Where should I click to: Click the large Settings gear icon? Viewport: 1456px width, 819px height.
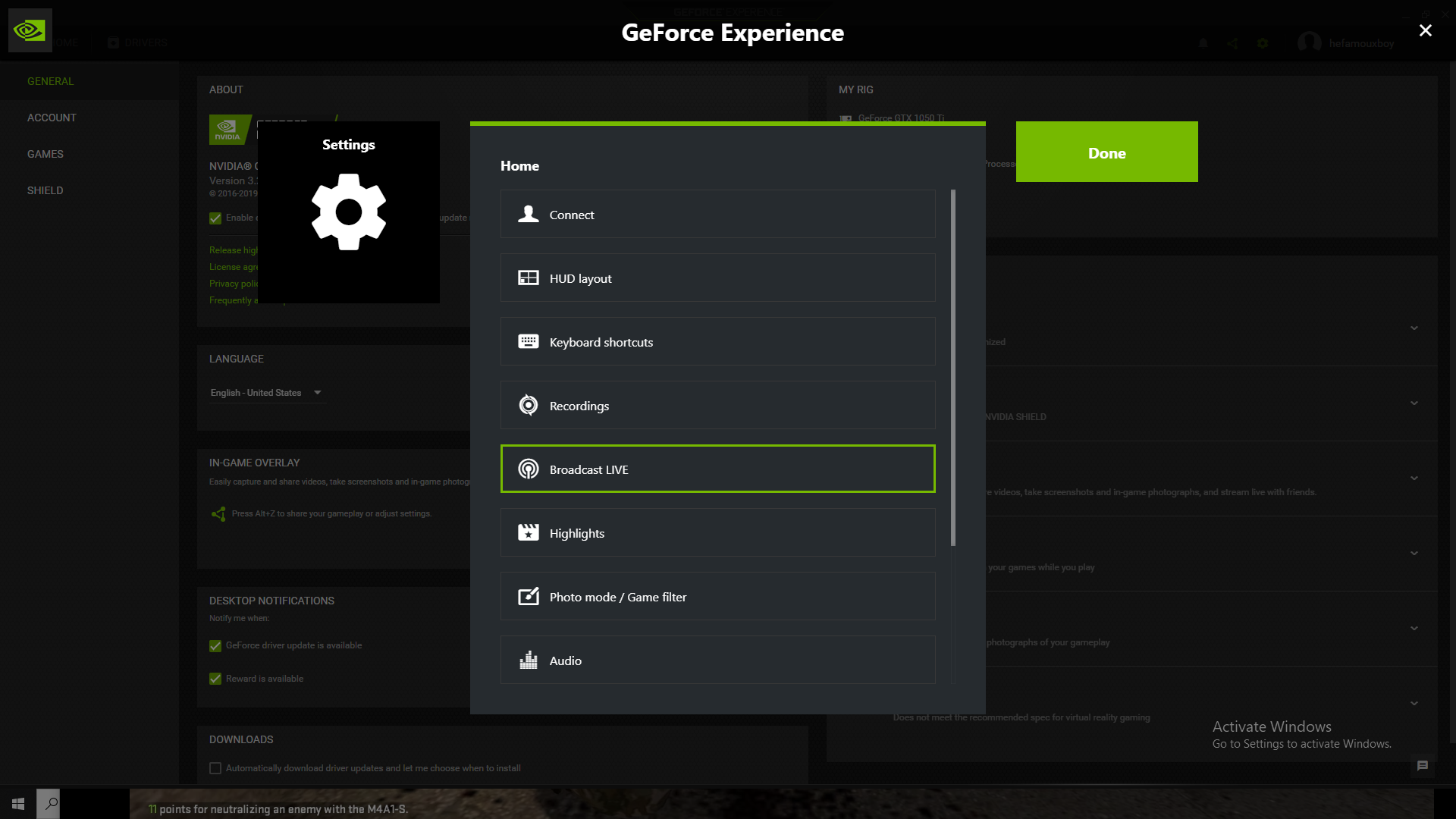point(349,212)
